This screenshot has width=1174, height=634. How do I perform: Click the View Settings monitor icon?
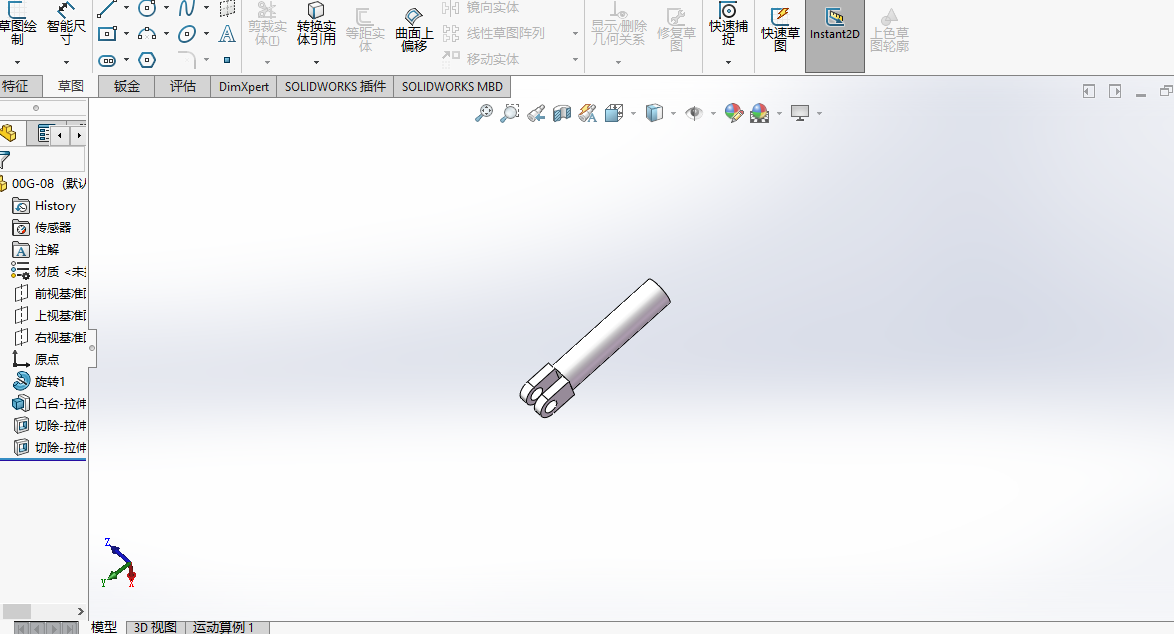[800, 113]
